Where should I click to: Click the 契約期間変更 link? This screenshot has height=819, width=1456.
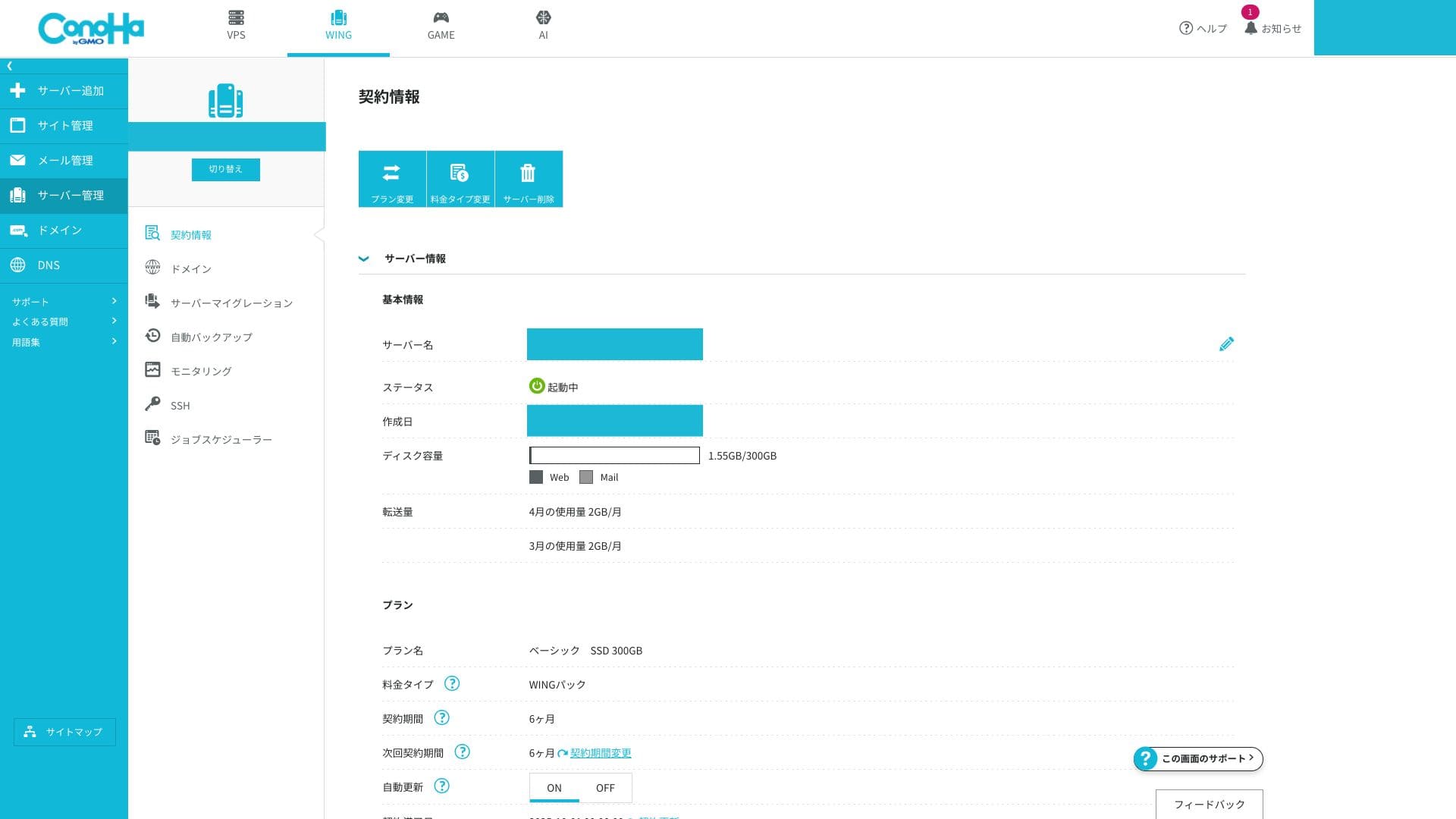coord(600,753)
